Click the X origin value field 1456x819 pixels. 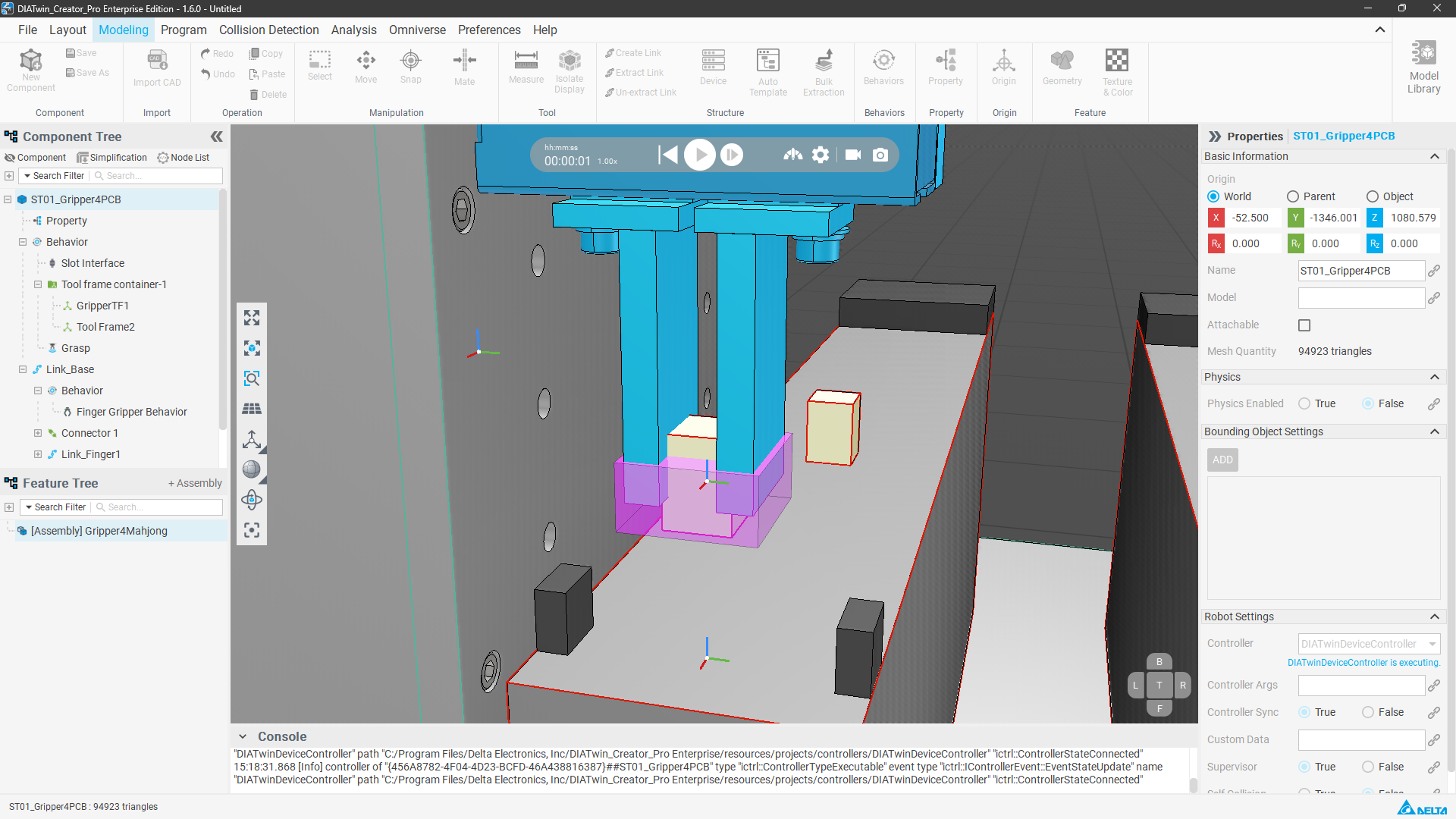click(1252, 218)
